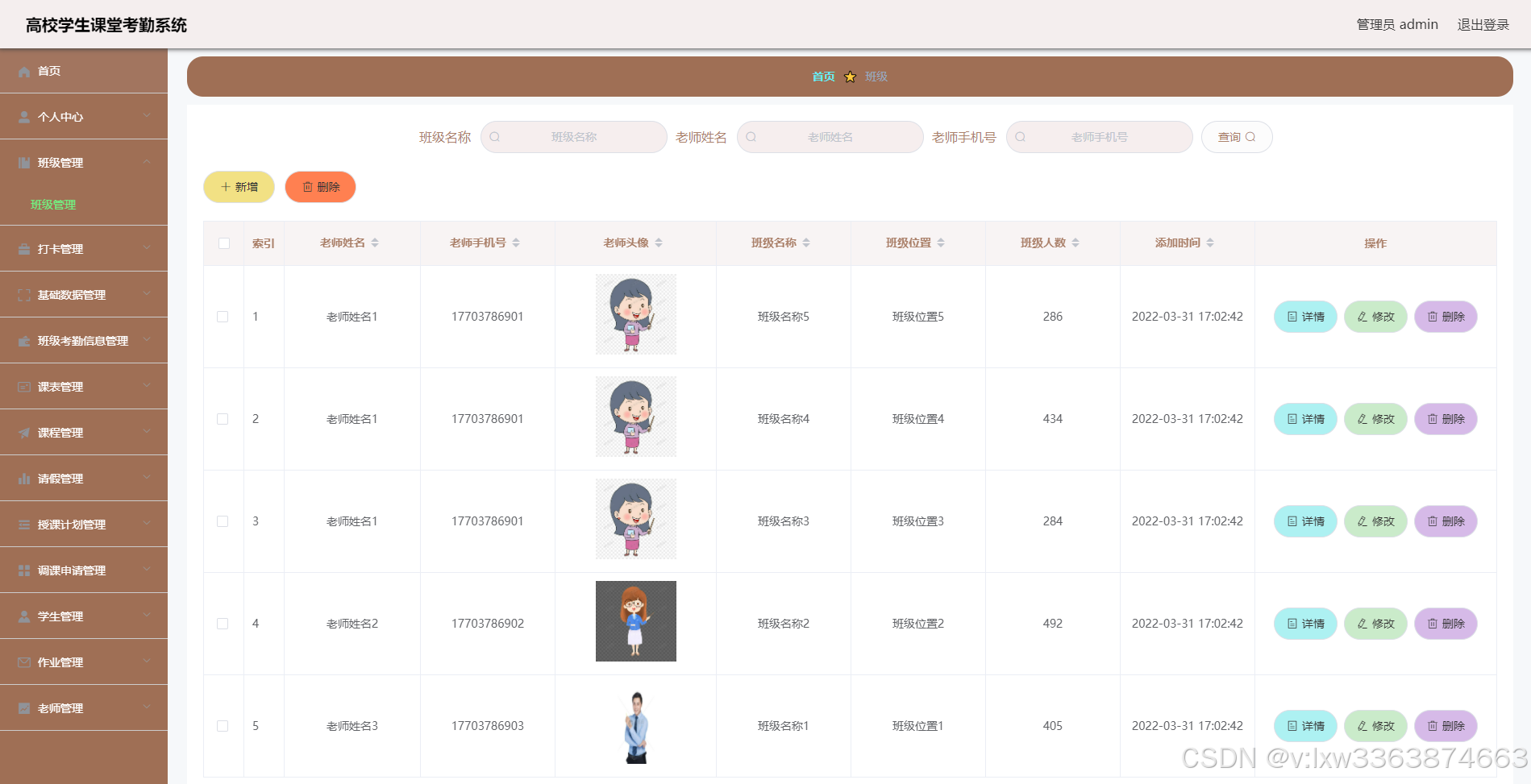Viewport: 1531px width, 784px height.
Task: Click 退出登录 to log out
Action: click(x=1483, y=24)
